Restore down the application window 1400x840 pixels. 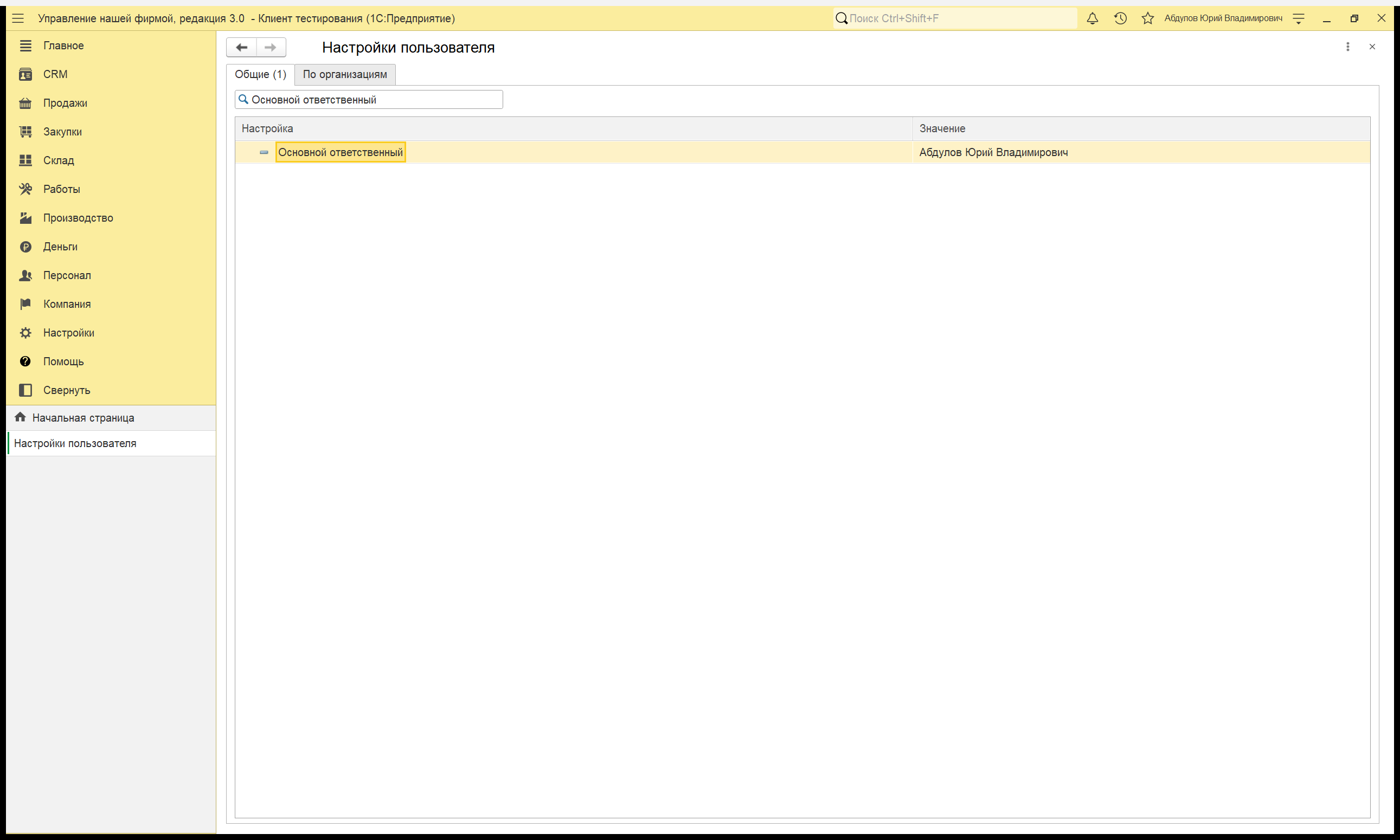tap(1354, 18)
